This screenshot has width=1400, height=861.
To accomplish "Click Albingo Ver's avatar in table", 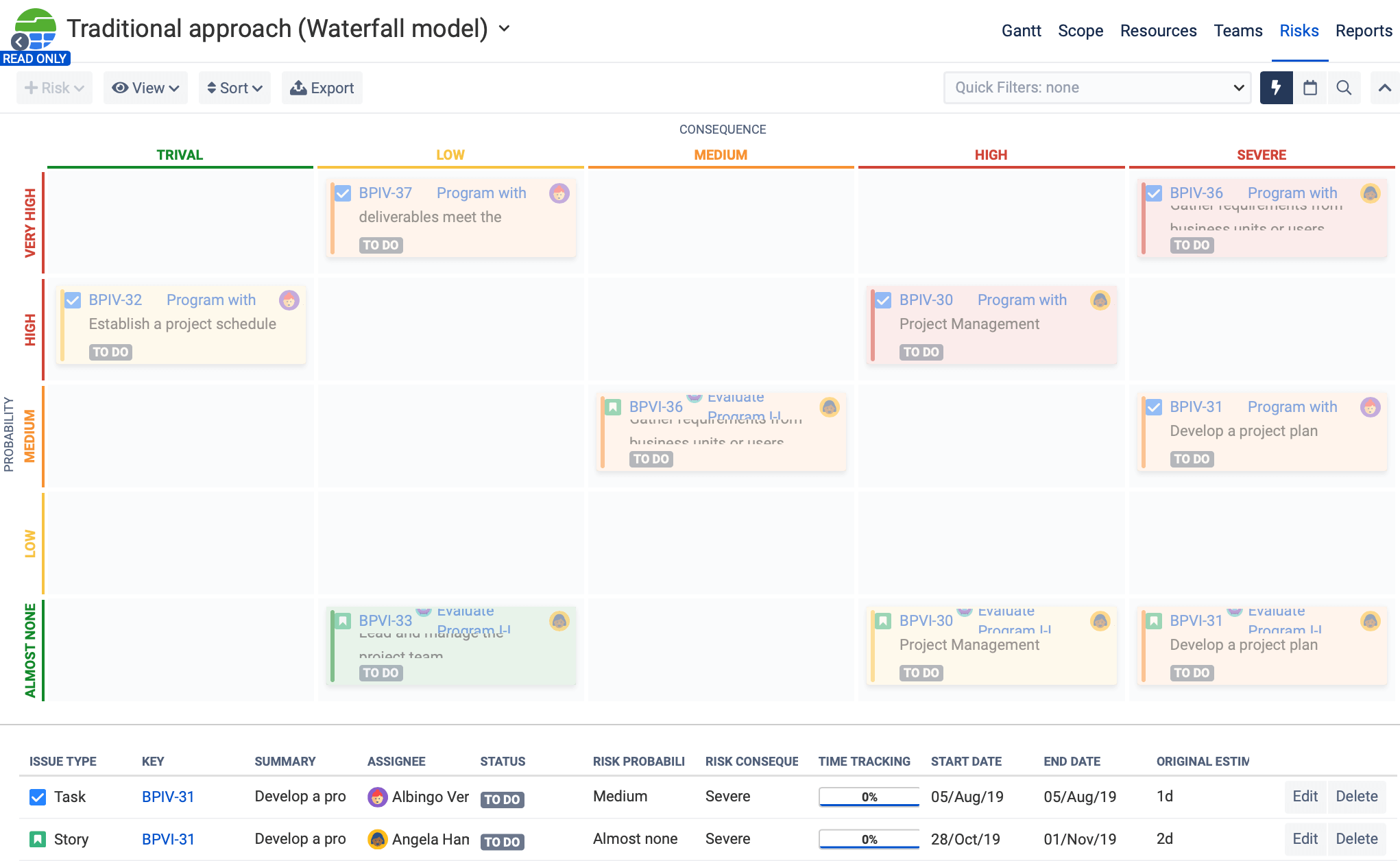I will tap(377, 797).
